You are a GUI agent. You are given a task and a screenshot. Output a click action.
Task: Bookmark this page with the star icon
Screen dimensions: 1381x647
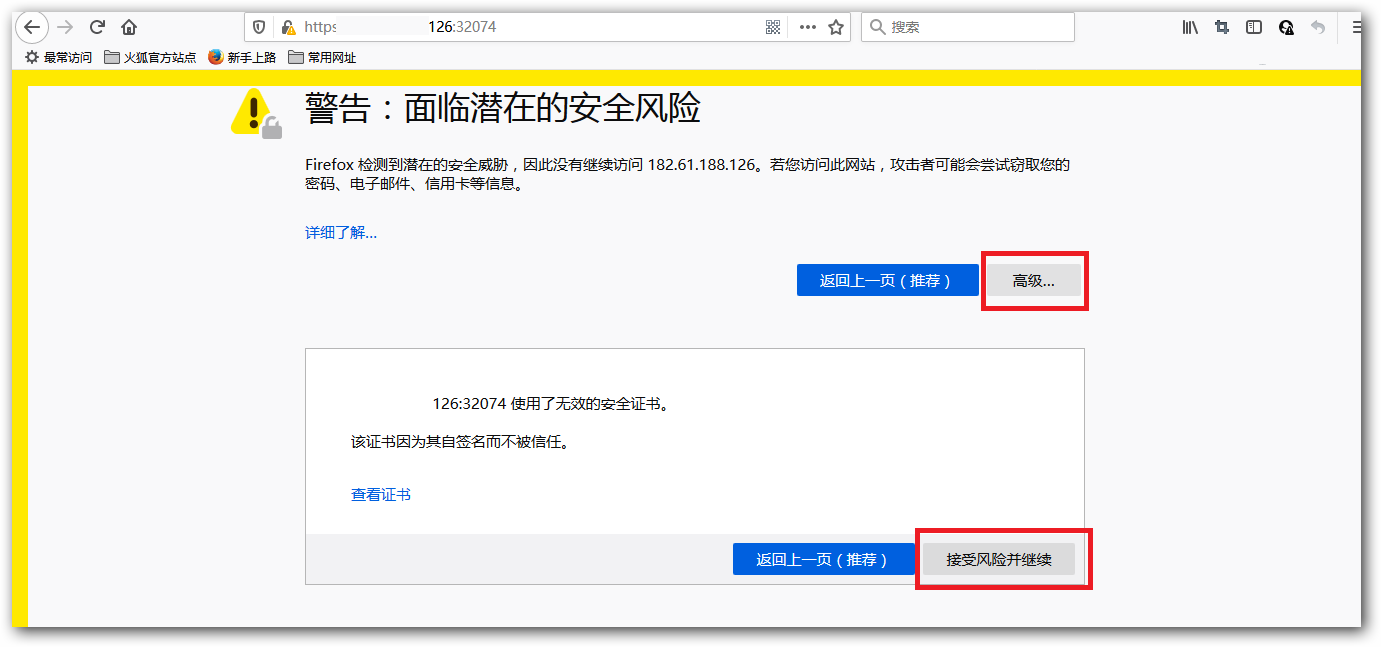coord(836,27)
